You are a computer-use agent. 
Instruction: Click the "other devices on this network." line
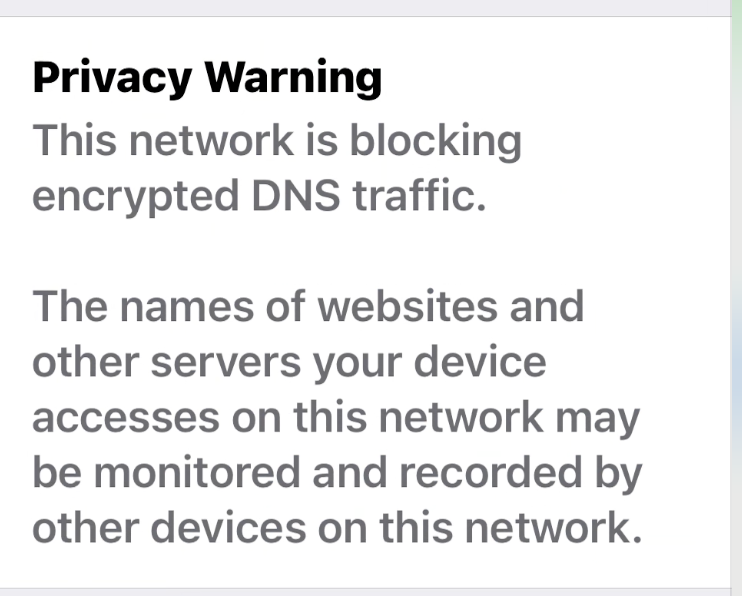click(336, 529)
